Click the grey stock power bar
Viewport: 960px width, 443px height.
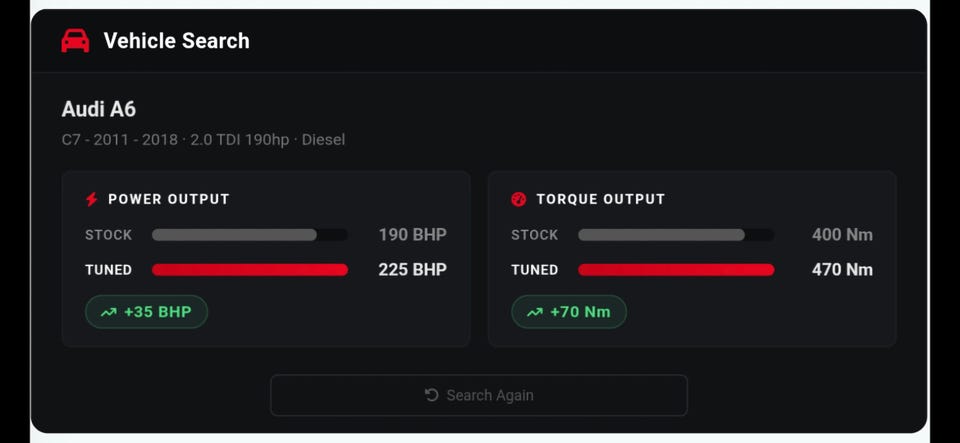point(234,235)
